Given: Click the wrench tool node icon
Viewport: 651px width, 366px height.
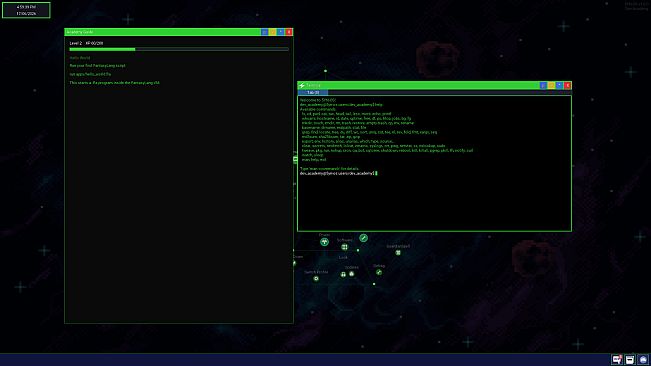Looking at the screenshot, I should coord(363,238).
